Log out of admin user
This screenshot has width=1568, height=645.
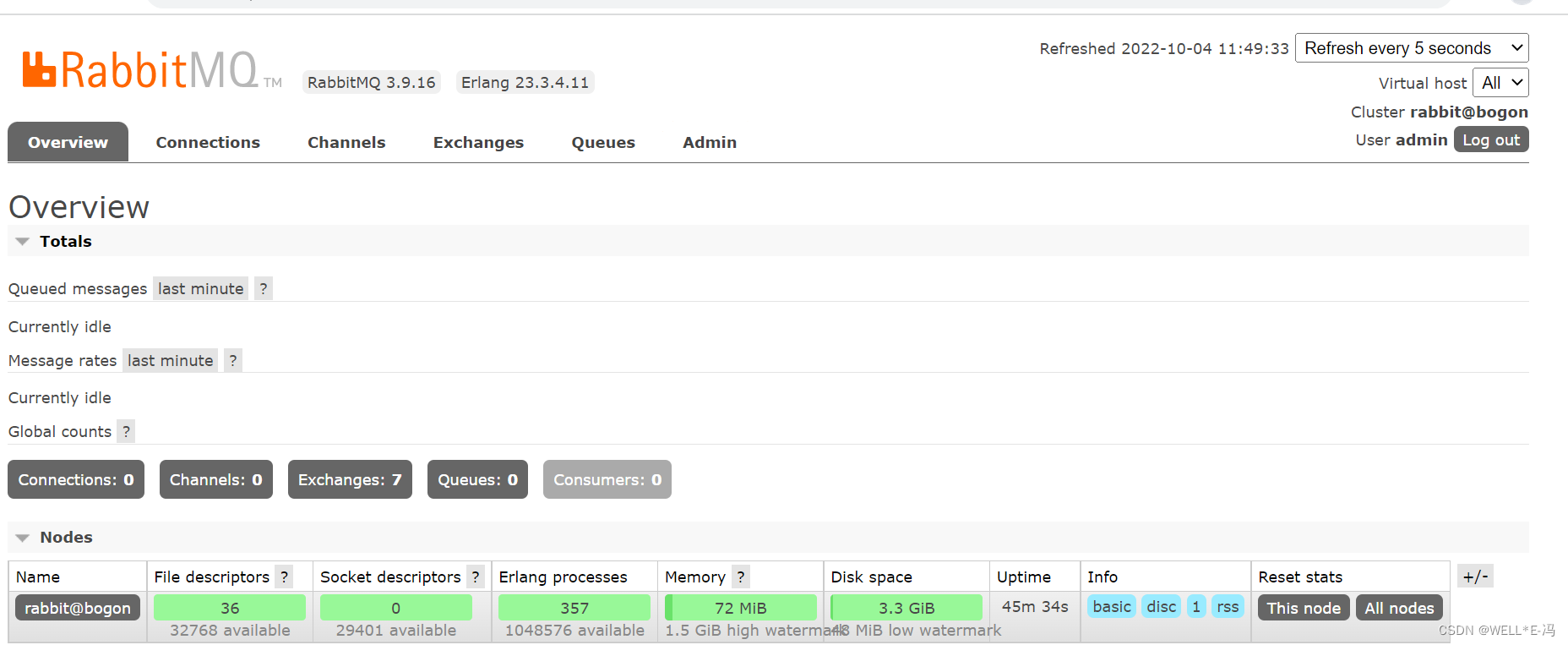point(1491,140)
